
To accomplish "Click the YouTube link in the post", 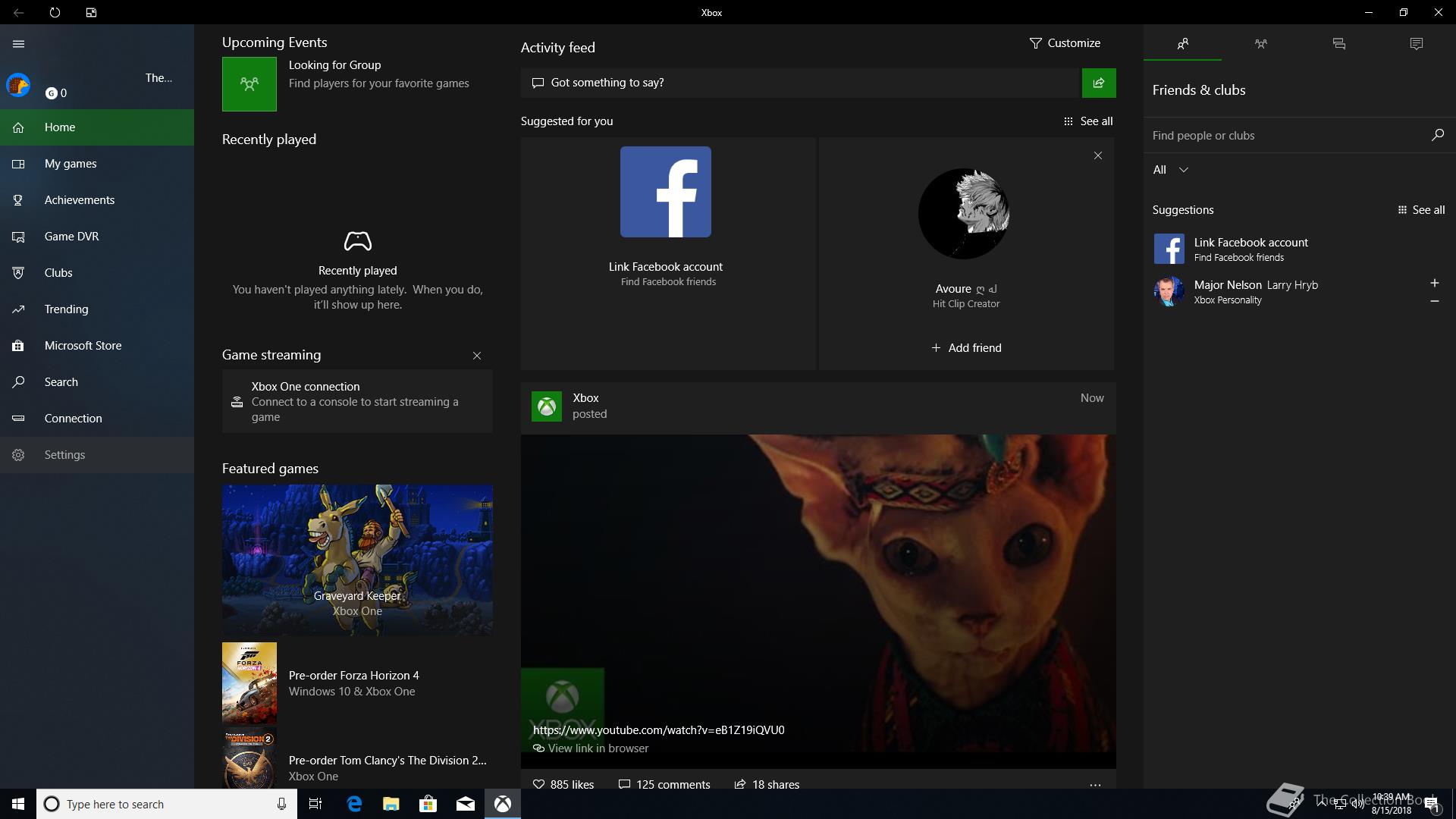I will click(659, 730).
